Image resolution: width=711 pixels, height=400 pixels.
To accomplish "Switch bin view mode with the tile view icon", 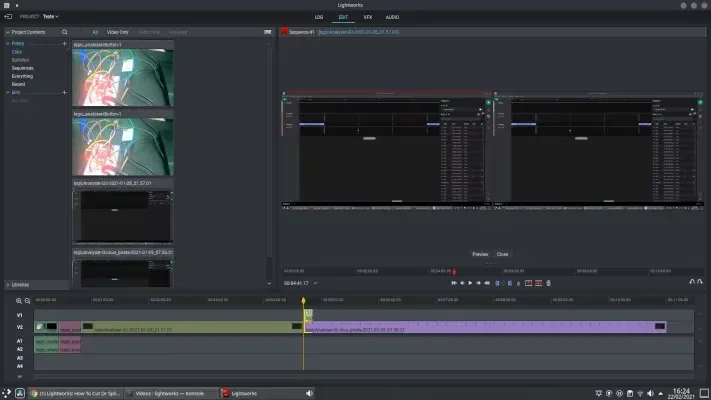I will point(268,32).
